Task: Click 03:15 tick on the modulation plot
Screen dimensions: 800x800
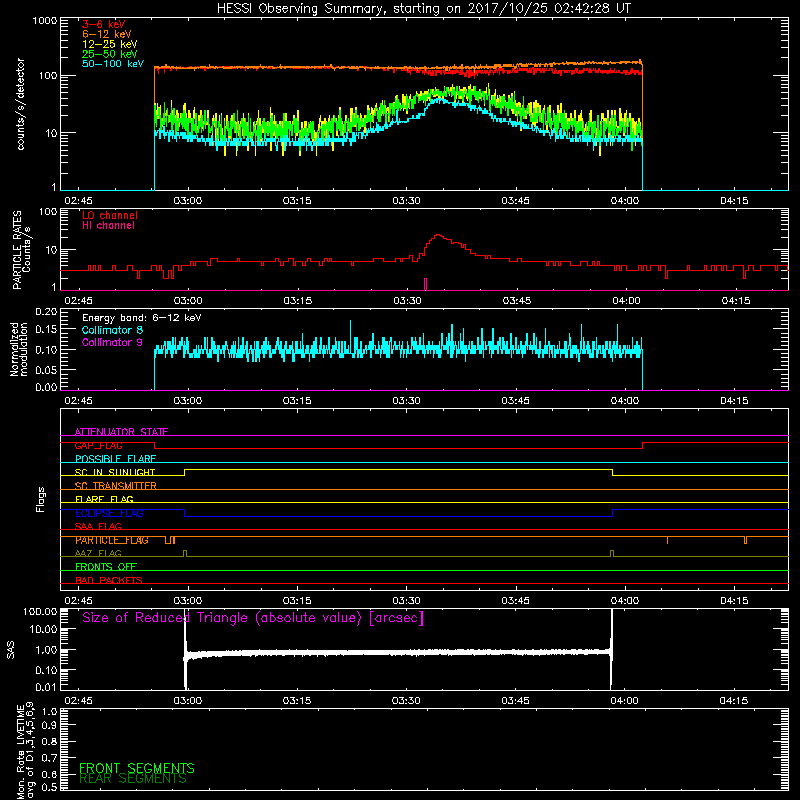Action: 297,401
